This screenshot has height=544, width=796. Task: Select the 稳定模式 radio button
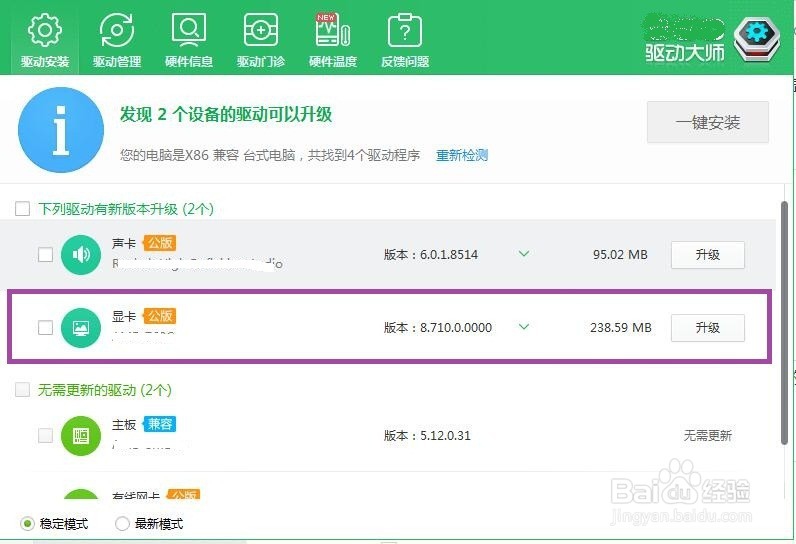[27, 523]
